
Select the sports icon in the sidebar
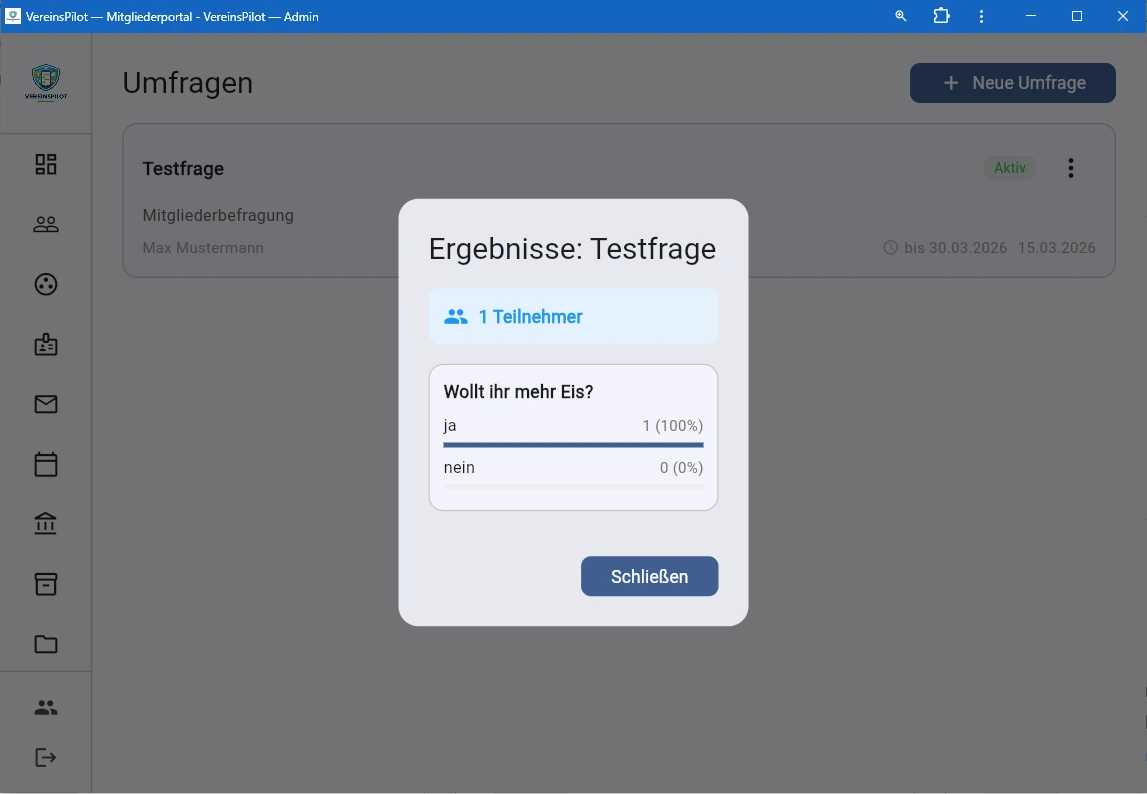45,284
